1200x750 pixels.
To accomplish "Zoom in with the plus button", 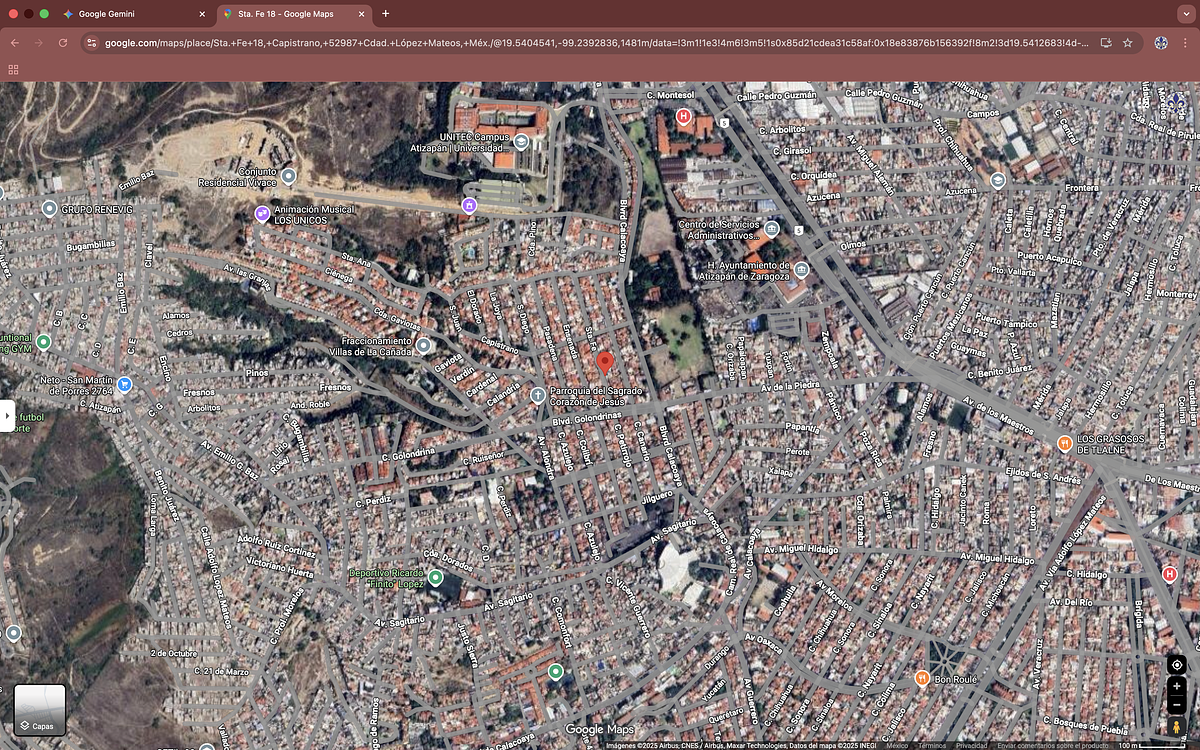I will [x=1177, y=687].
